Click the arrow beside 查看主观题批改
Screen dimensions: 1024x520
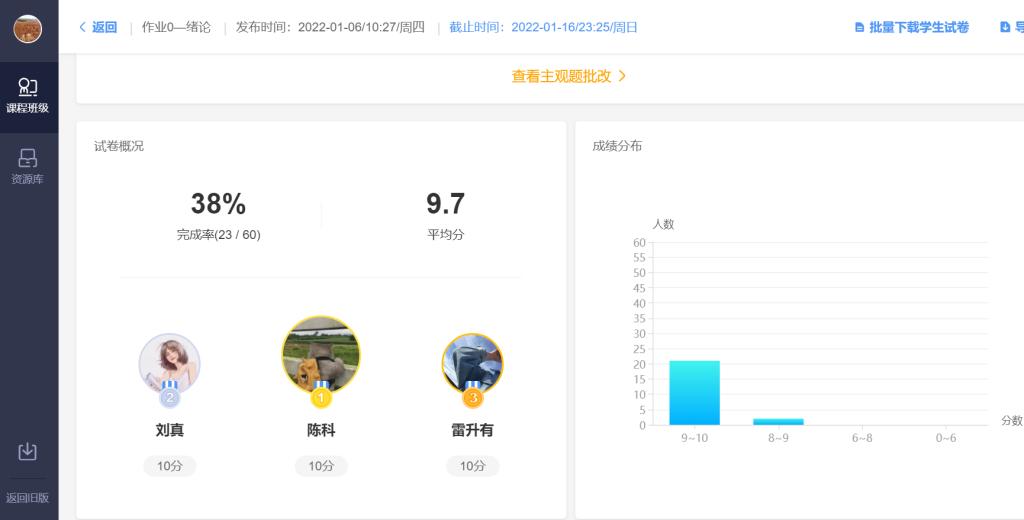coord(622,76)
